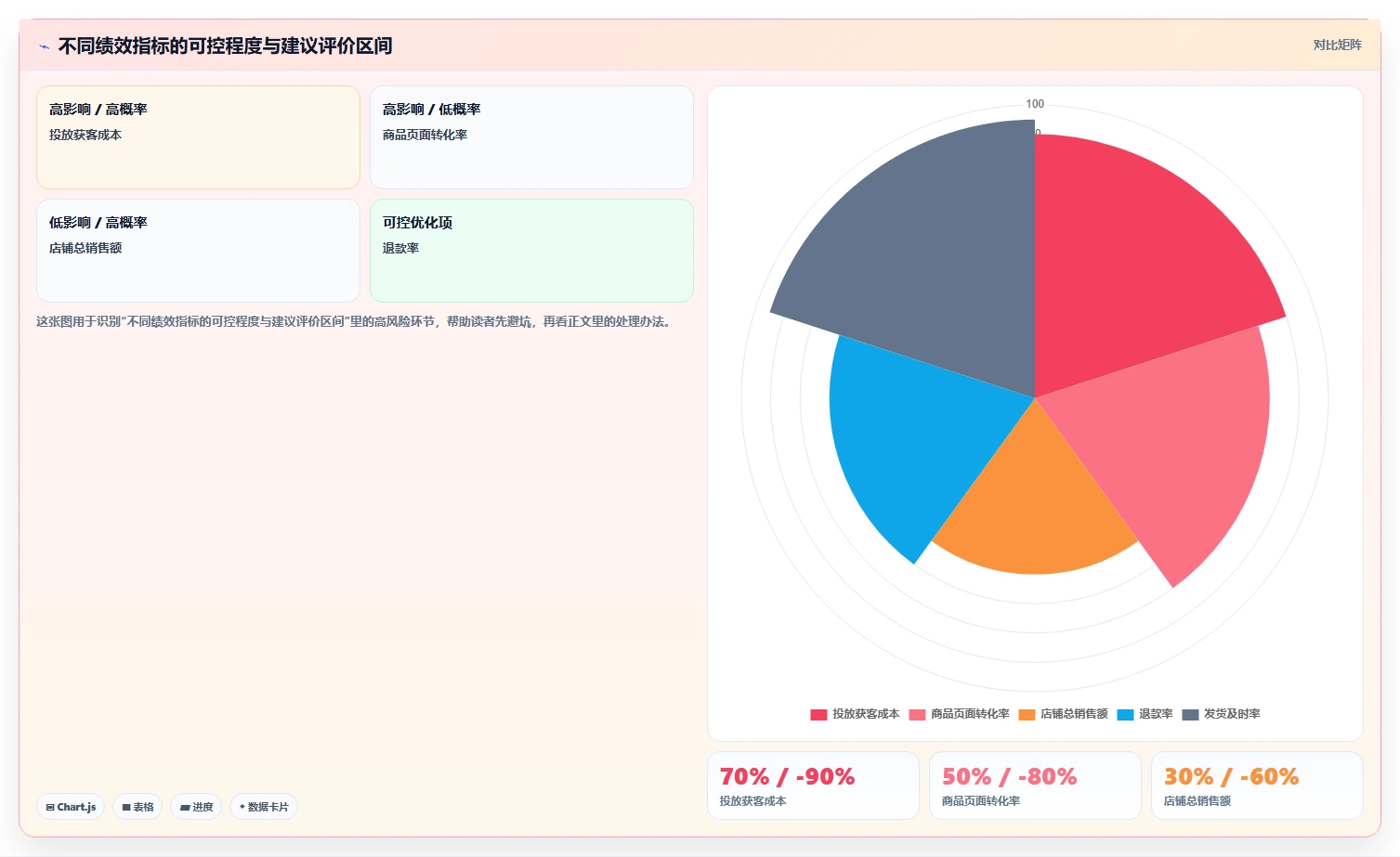
Task: Click the header icon beside the chart title
Action: (44, 46)
